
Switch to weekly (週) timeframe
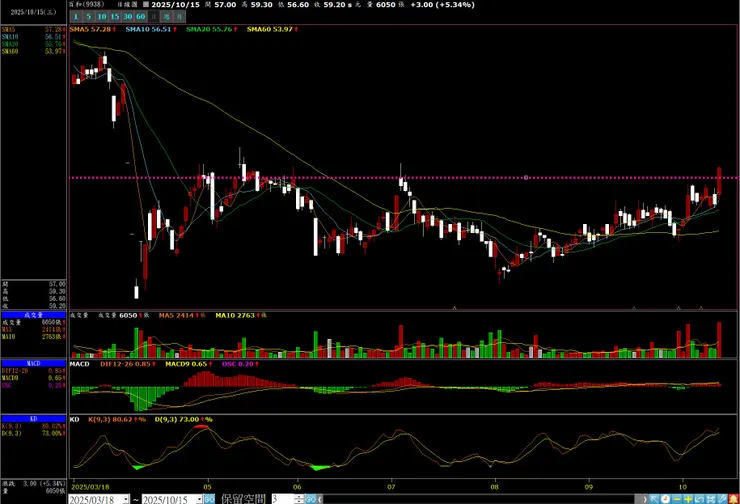coord(167,17)
